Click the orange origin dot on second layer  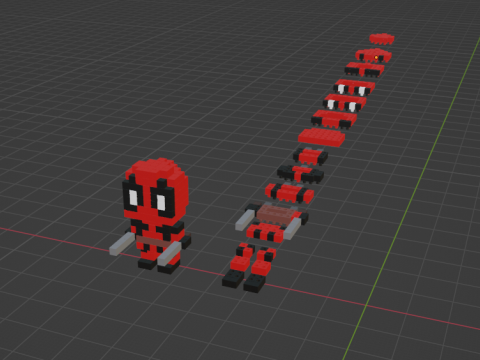(x=376, y=58)
